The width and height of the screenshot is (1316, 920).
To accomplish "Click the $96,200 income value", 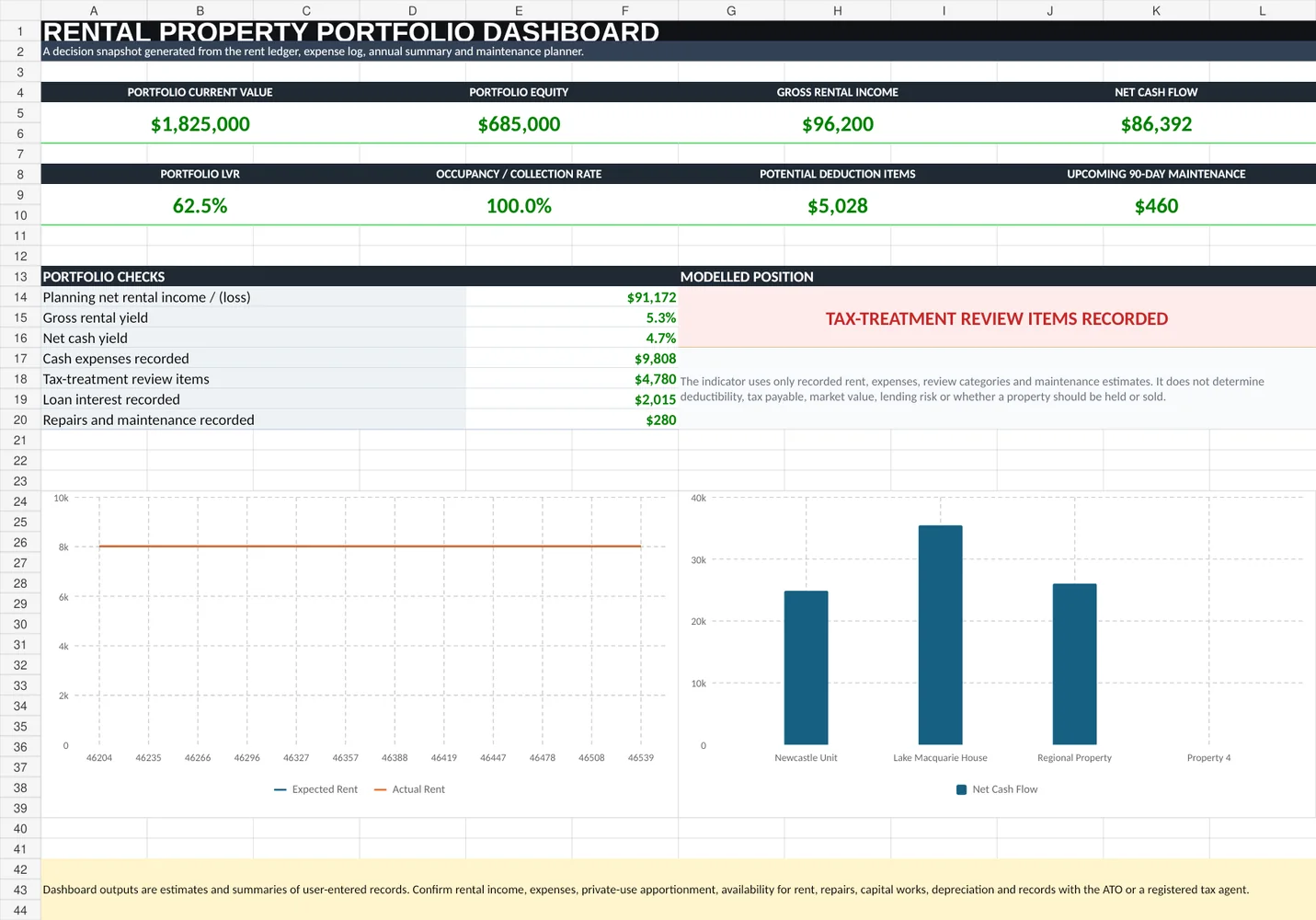I will pyautogui.click(x=837, y=124).
